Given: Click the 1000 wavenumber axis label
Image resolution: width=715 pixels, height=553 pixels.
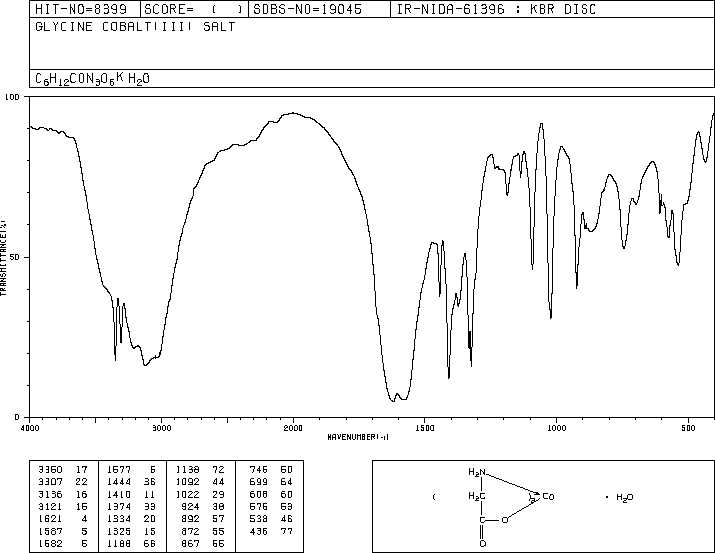Looking at the screenshot, I should point(556,428).
